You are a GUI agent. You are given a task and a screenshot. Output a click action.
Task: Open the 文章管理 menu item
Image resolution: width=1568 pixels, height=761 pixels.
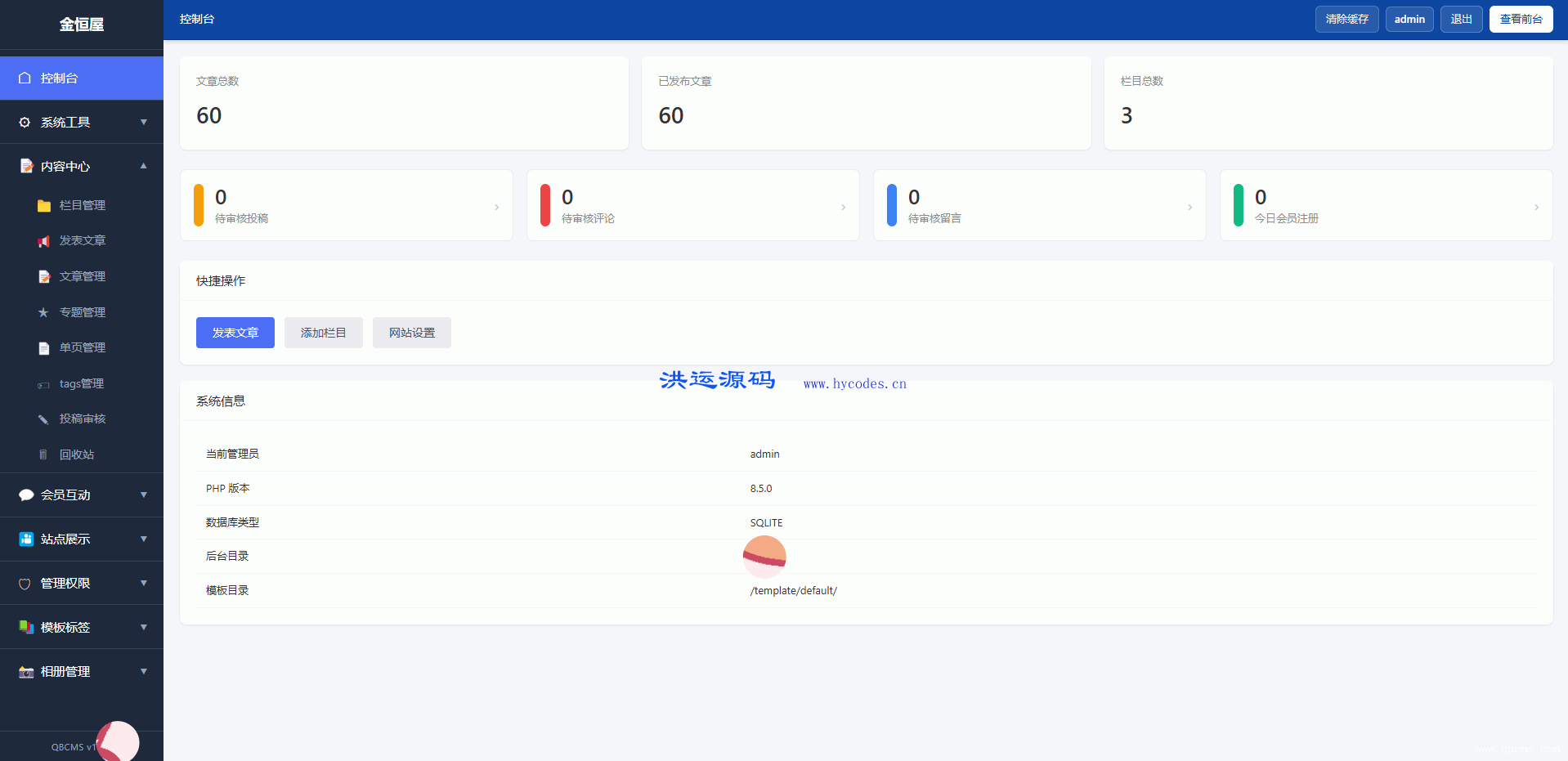[82, 276]
